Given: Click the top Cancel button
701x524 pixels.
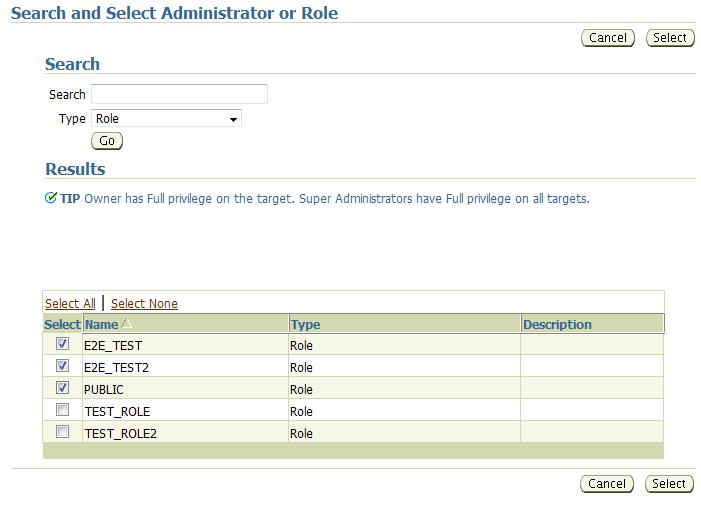Looking at the screenshot, I should pos(608,38).
